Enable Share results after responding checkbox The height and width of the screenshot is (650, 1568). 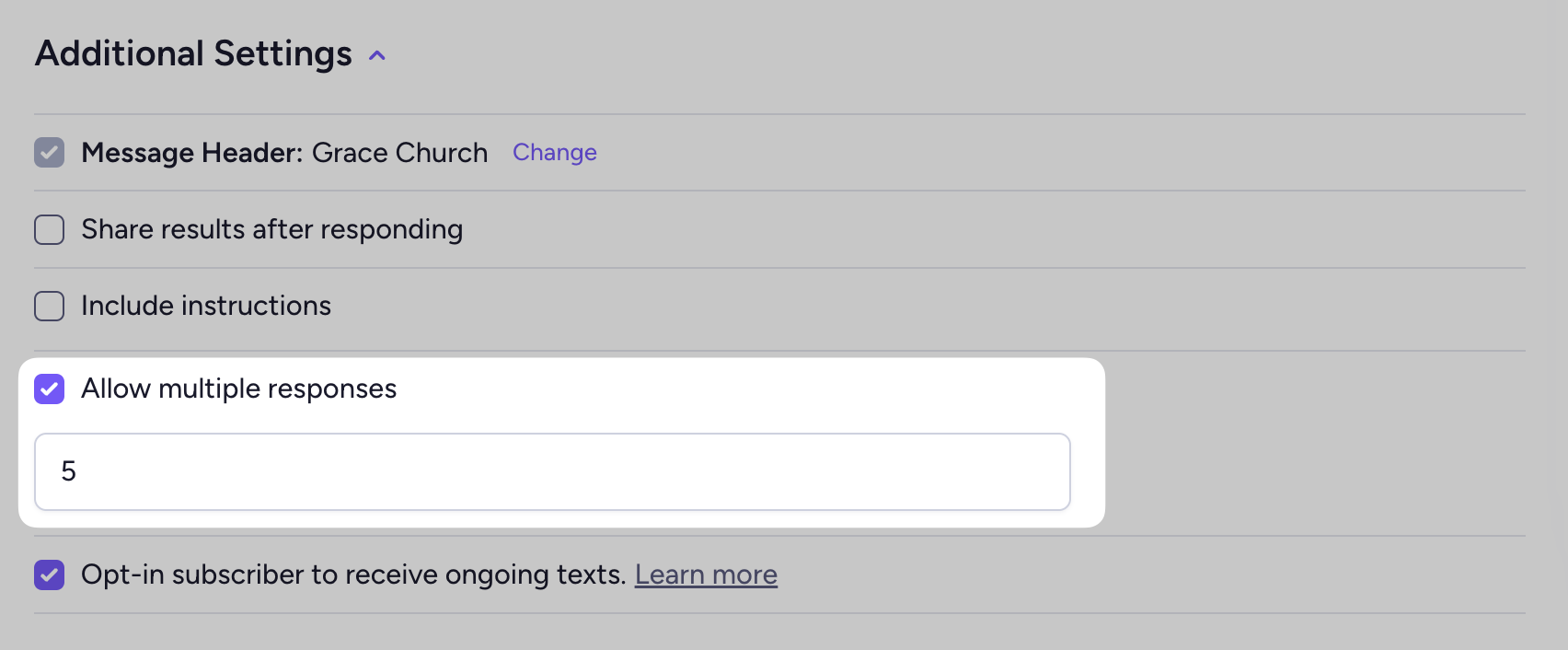(50, 229)
